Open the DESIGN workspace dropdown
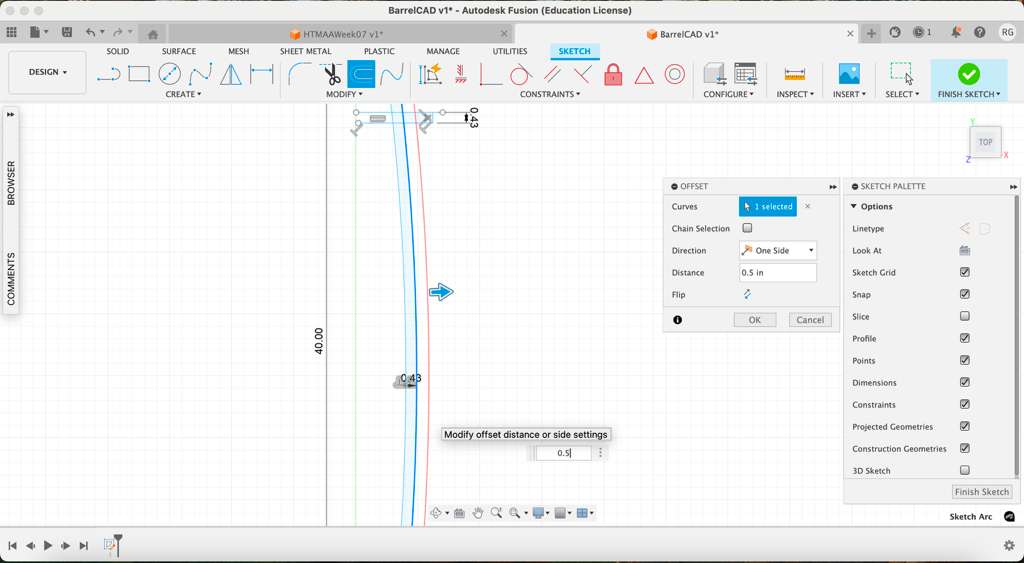The width and height of the screenshot is (1024, 563). pos(47,72)
